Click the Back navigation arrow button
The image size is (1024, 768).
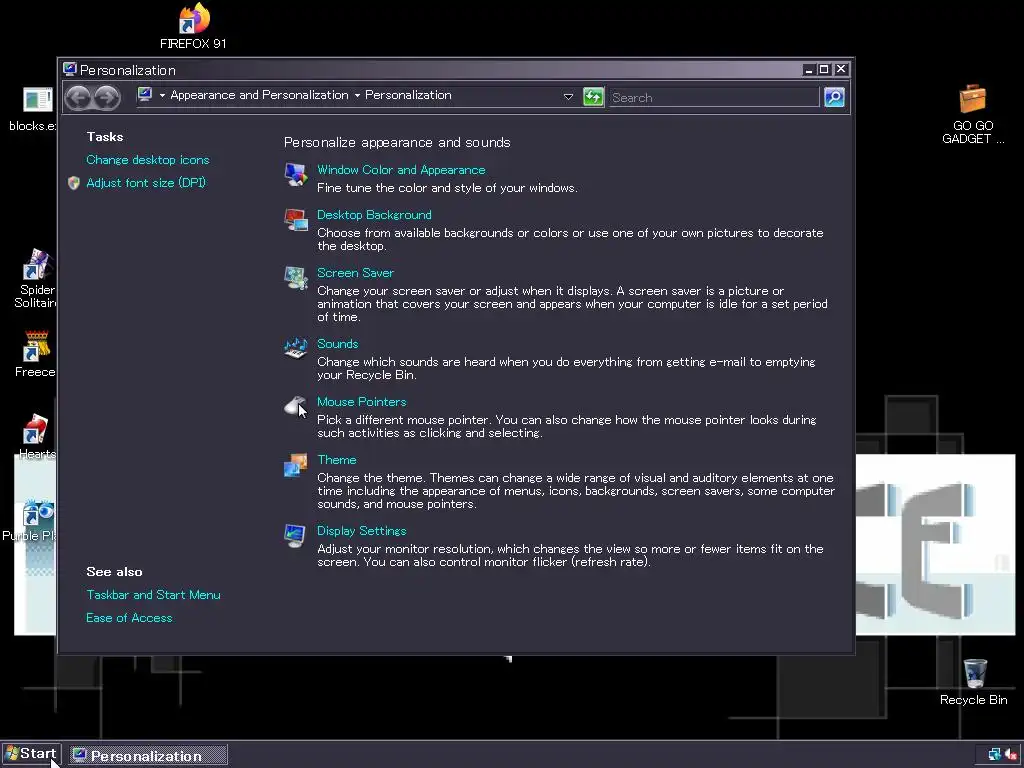point(78,98)
